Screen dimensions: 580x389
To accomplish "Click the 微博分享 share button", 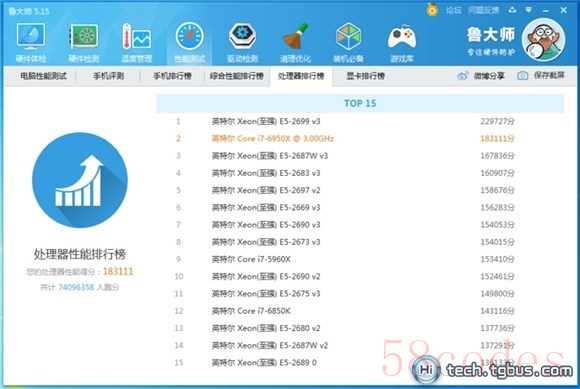I will click(481, 76).
